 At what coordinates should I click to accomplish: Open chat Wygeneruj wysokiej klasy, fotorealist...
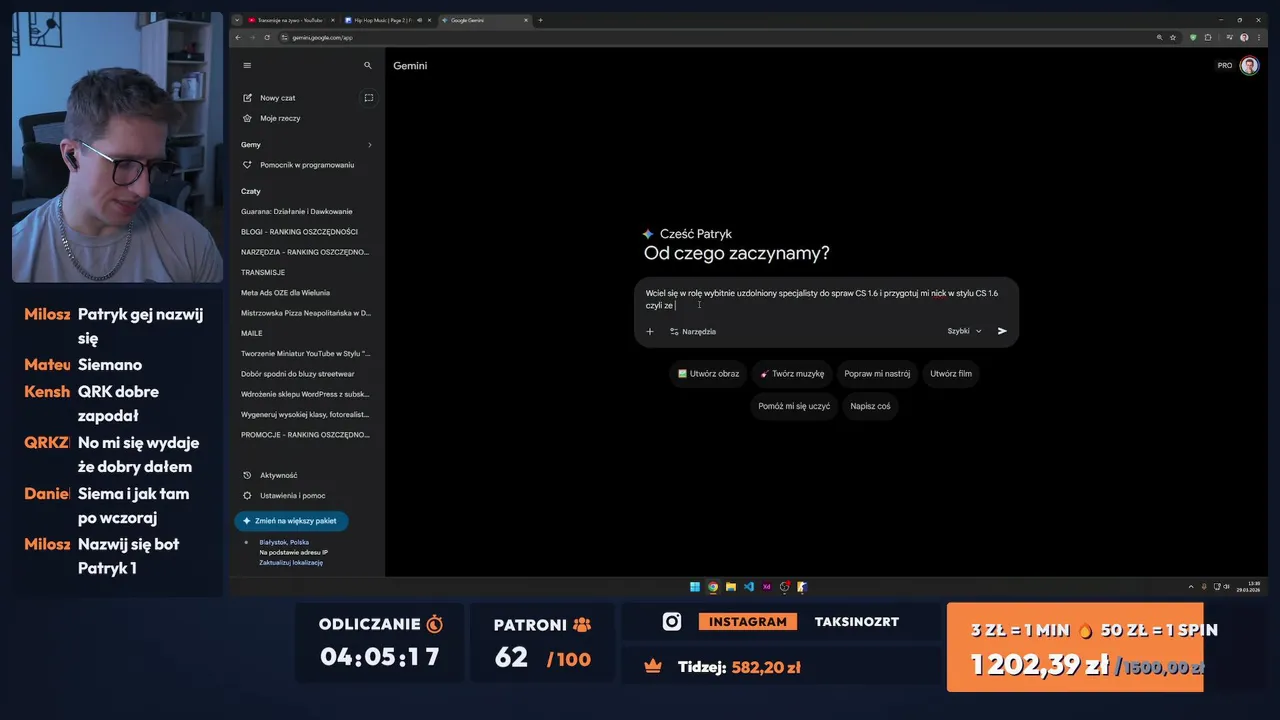[306, 414]
